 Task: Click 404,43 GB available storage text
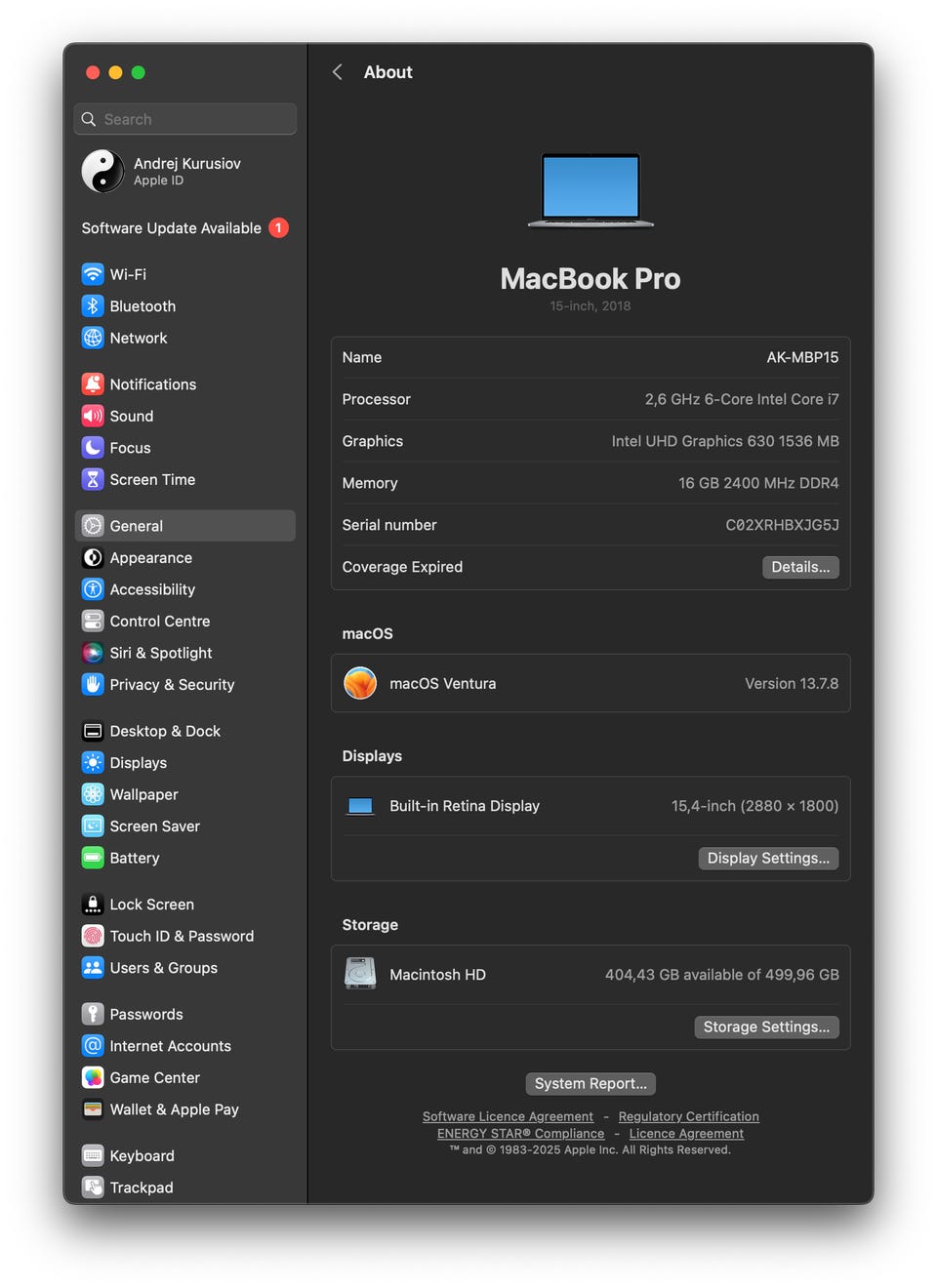coord(722,974)
